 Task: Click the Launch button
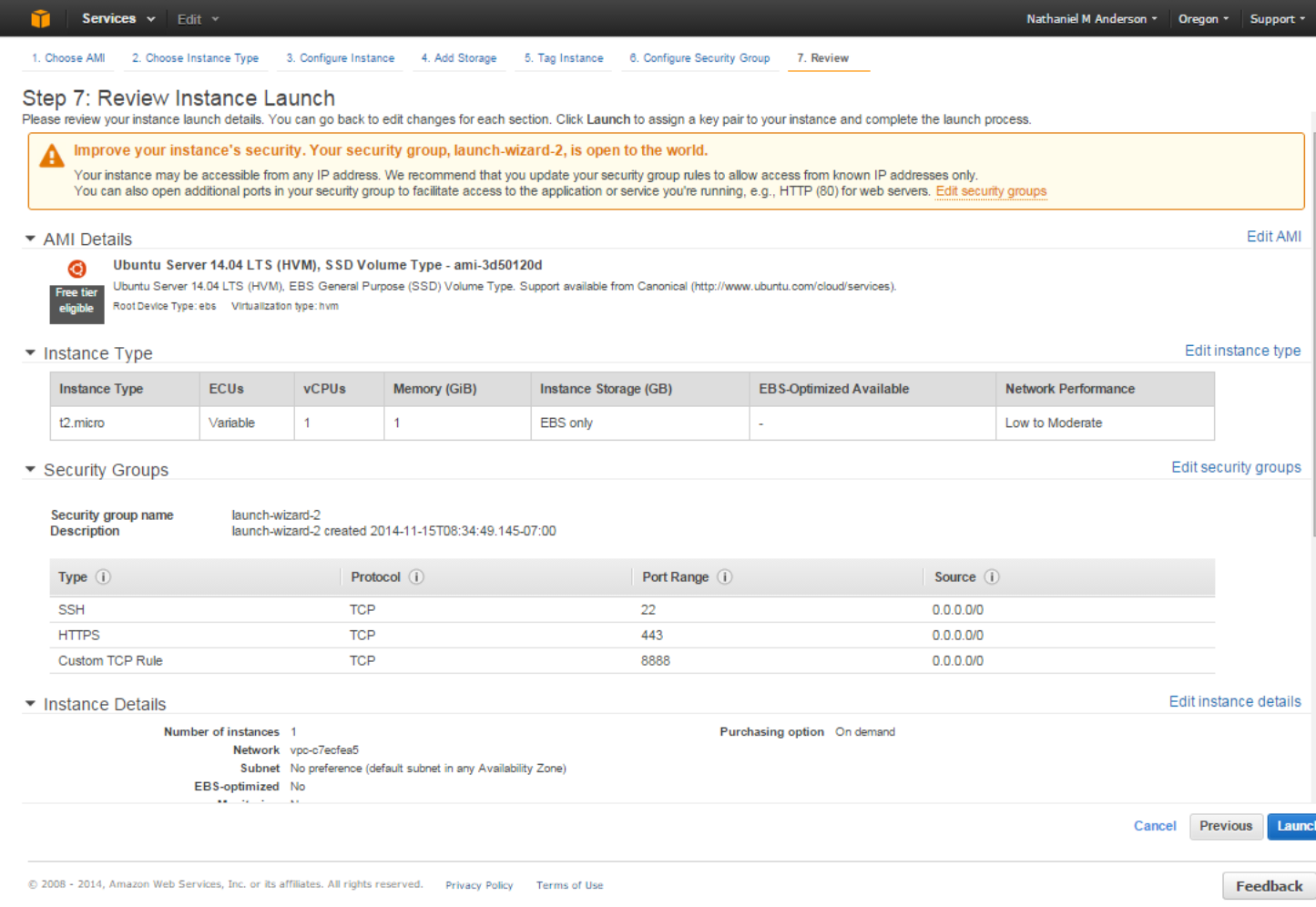click(x=1291, y=826)
